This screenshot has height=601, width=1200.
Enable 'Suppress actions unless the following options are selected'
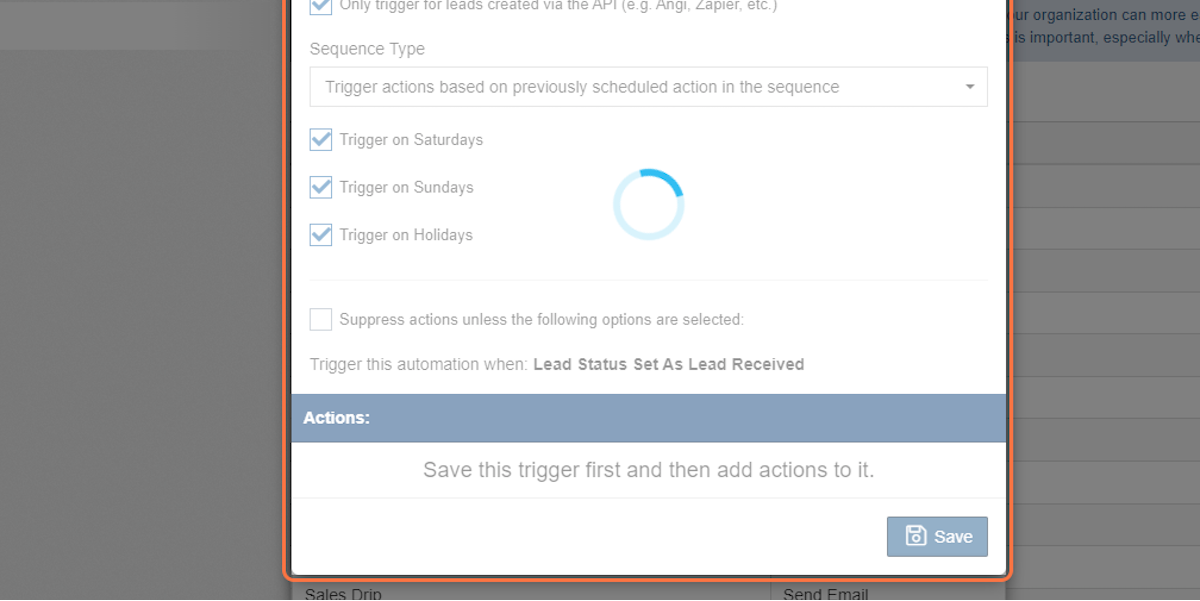coord(320,319)
